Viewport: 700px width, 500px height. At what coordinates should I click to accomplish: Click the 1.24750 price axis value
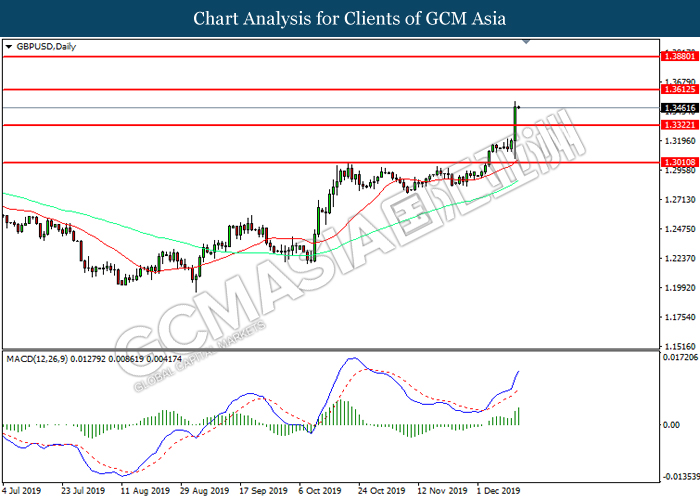coord(680,229)
